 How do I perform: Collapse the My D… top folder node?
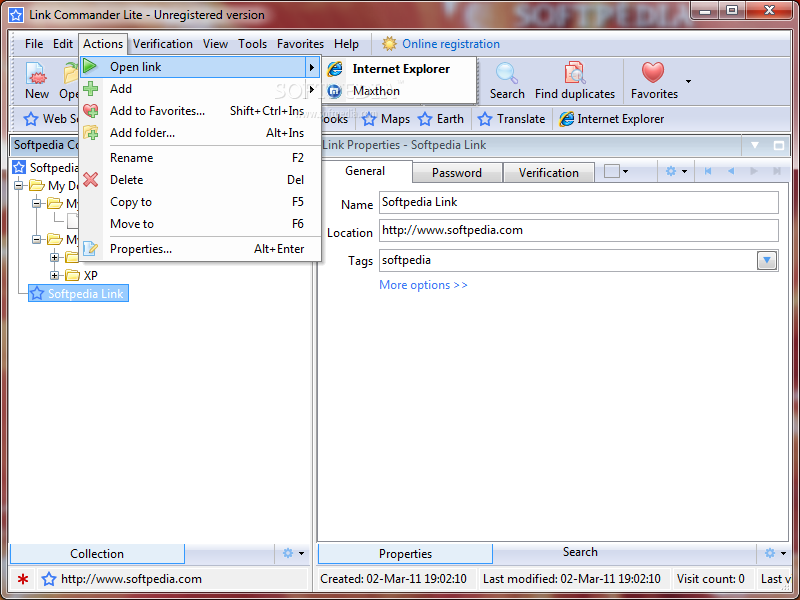click(18, 185)
